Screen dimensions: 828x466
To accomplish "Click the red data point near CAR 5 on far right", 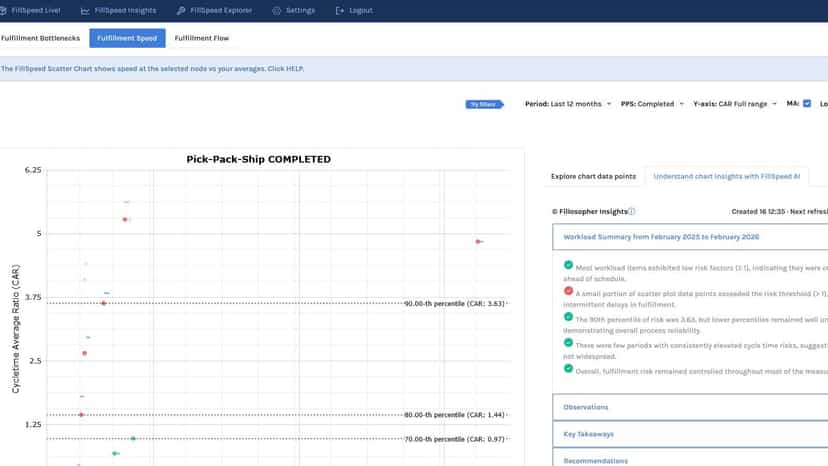I will [x=478, y=241].
